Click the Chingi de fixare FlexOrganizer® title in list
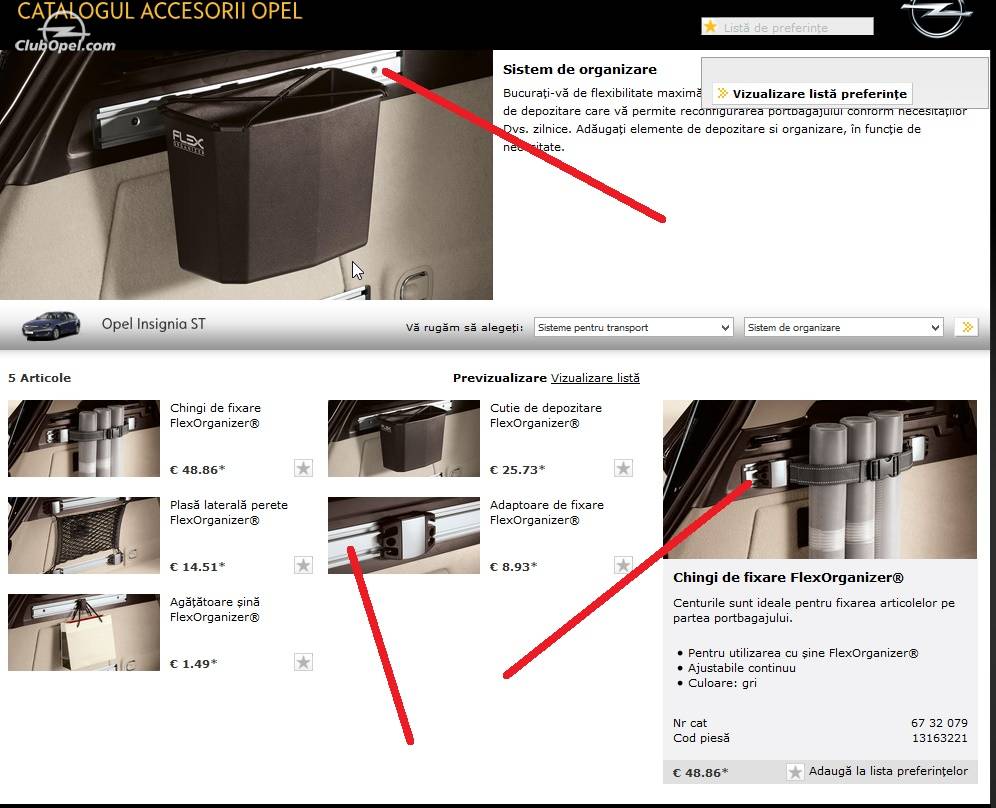The width and height of the screenshot is (996, 808). tap(215, 415)
